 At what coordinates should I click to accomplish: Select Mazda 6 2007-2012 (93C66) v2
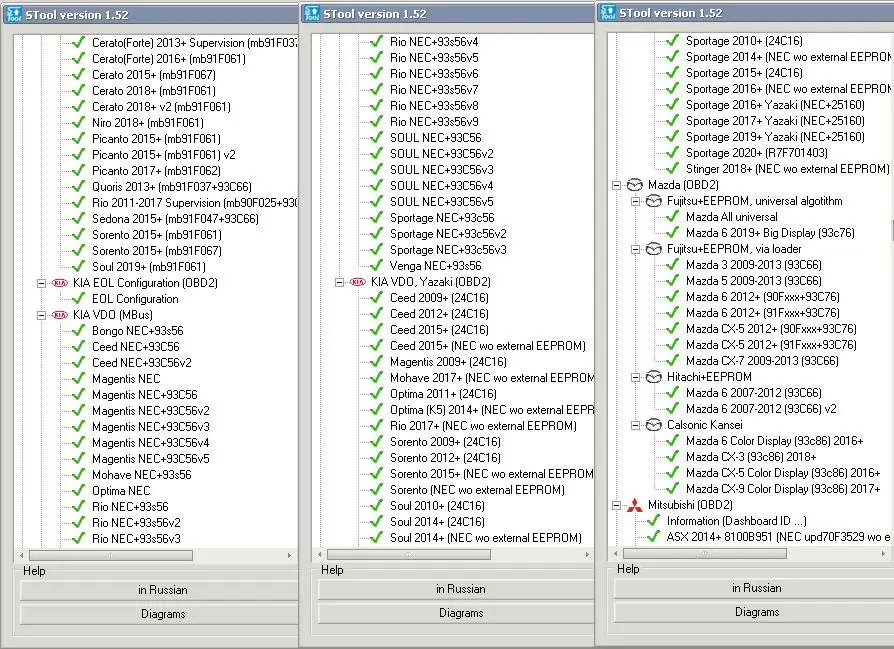click(761, 408)
